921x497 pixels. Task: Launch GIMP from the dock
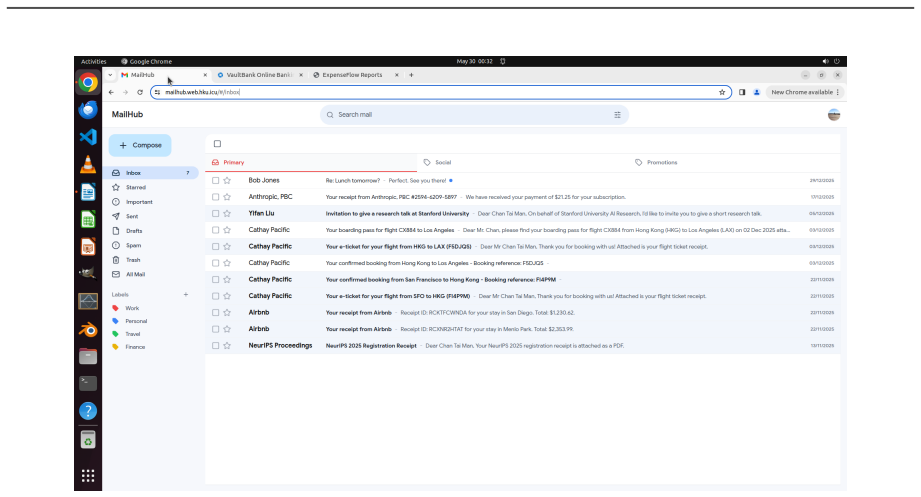[x=88, y=274]
